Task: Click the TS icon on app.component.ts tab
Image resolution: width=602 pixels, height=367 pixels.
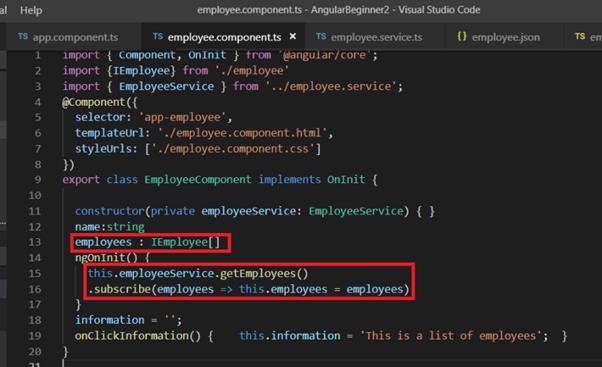Action: (23, 36)
